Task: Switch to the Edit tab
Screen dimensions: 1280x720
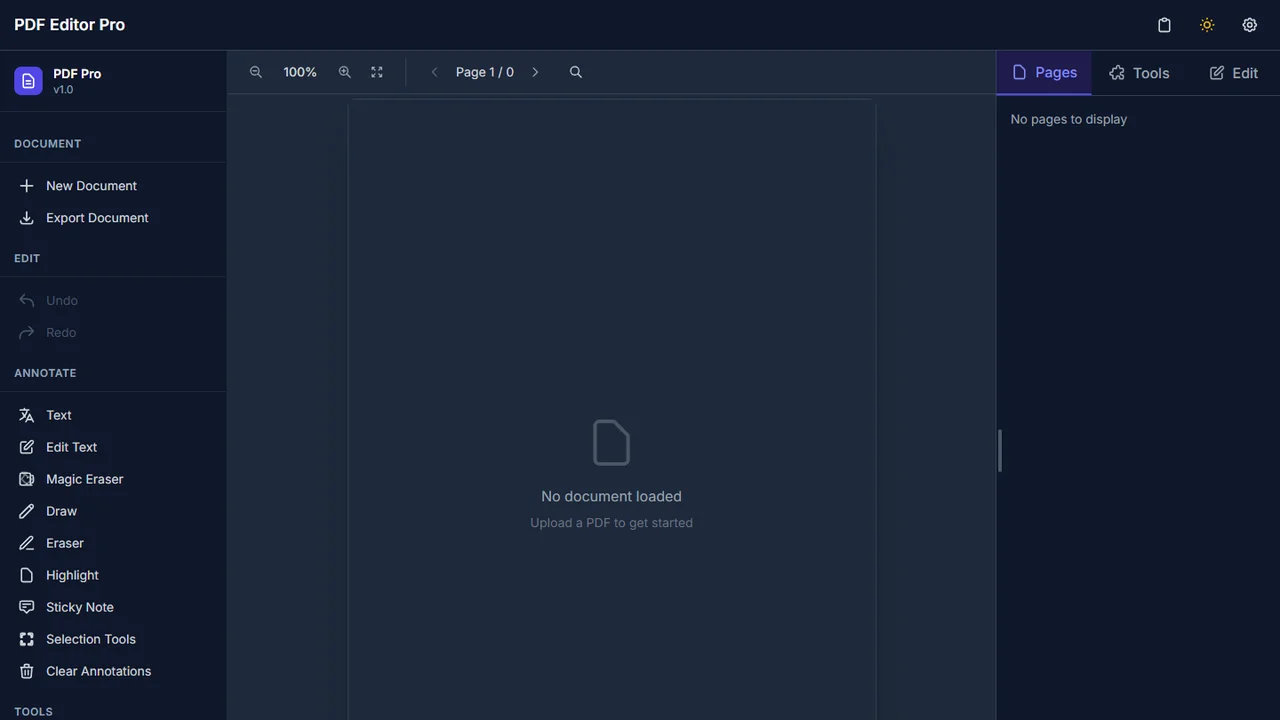Action: (1233, 73)
